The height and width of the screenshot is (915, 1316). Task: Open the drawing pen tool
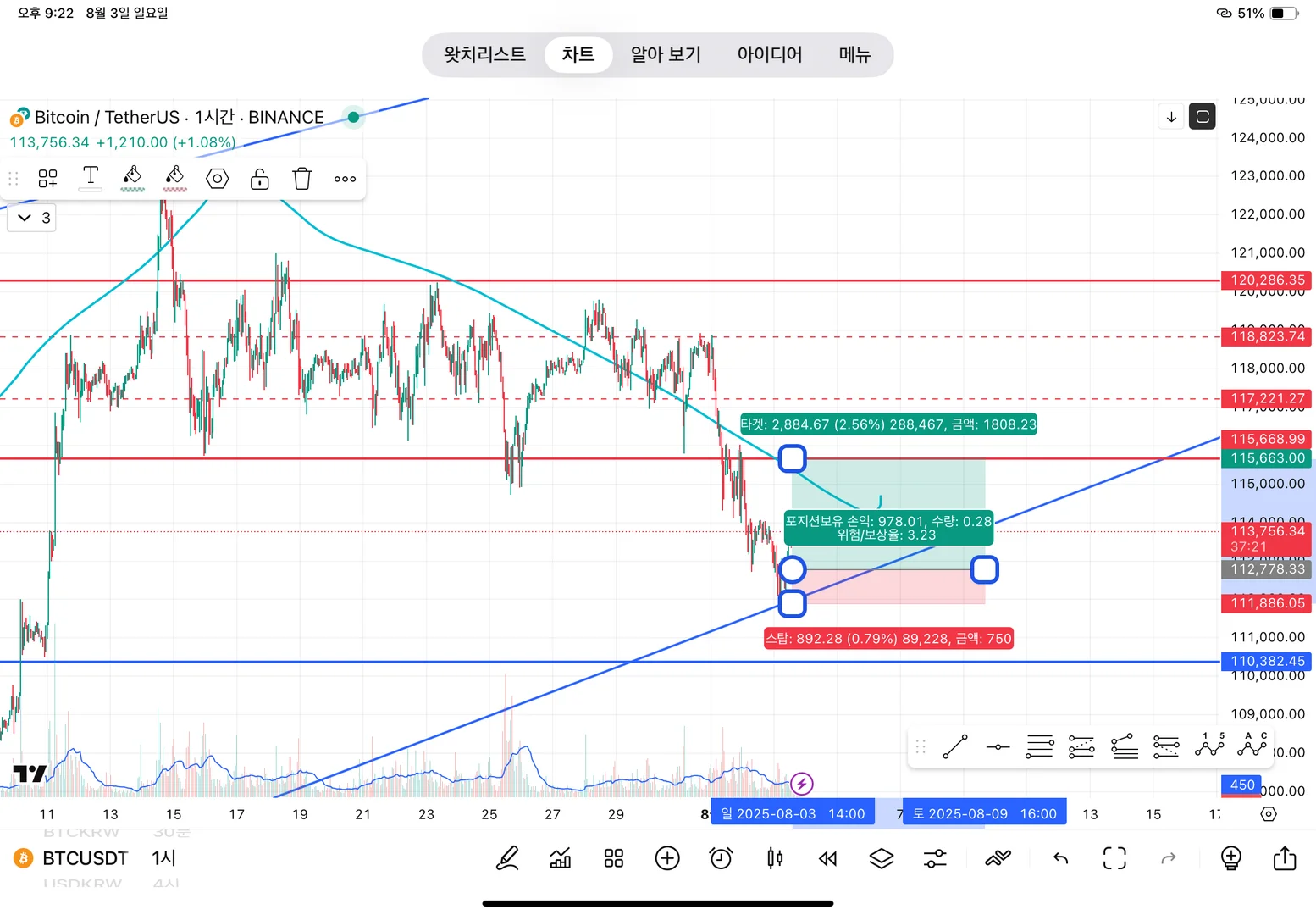[x=507, y=858]
